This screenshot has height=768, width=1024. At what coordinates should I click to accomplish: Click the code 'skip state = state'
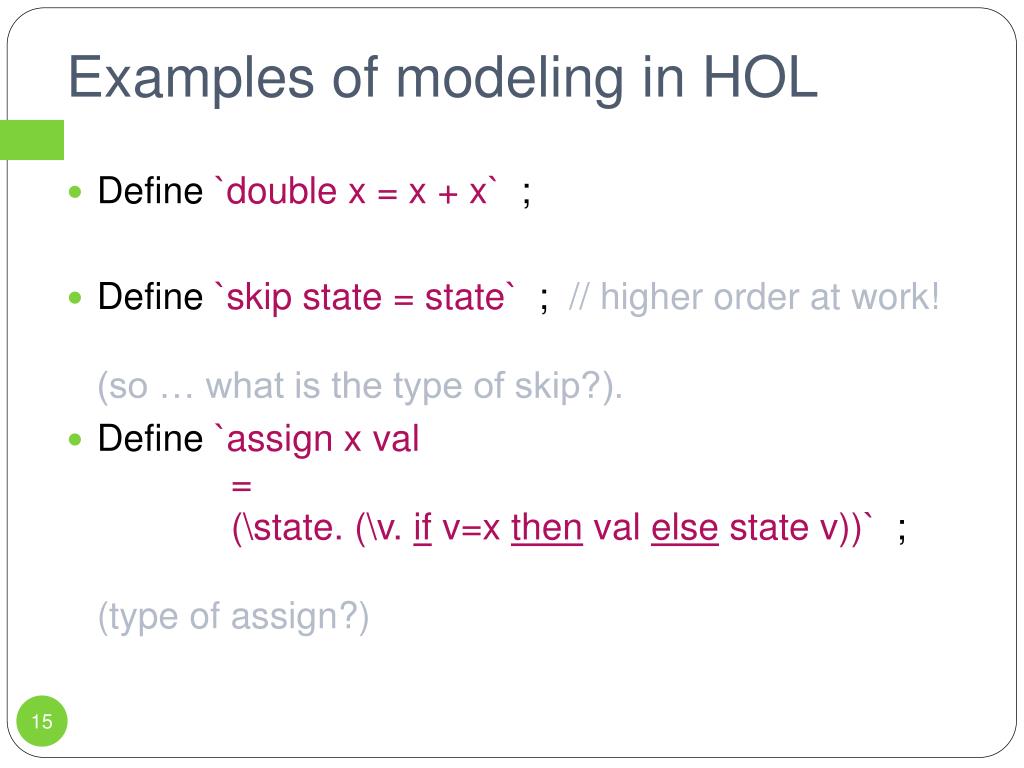click(366, 298)
